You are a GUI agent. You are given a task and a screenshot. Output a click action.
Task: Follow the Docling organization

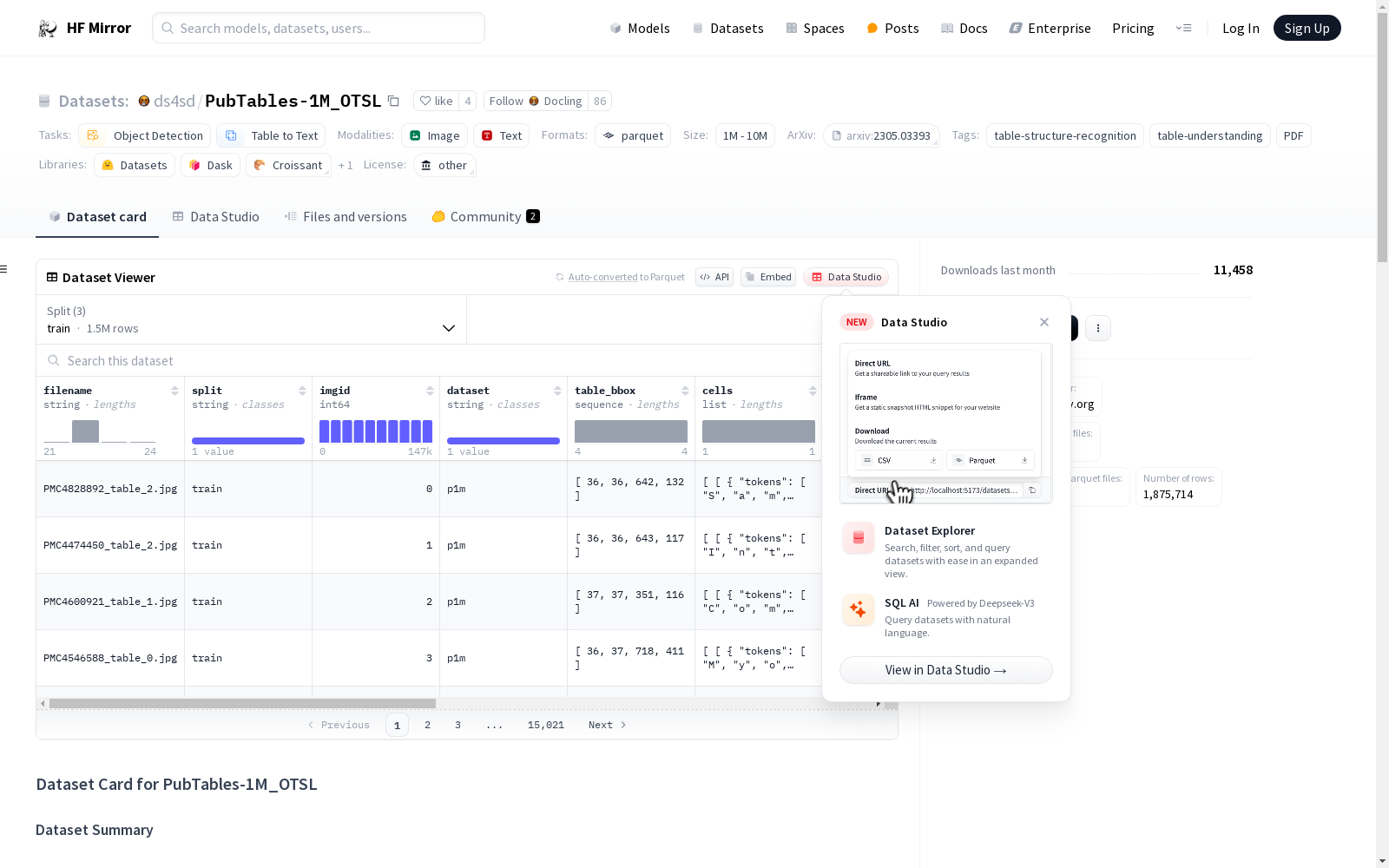point(536,102)
